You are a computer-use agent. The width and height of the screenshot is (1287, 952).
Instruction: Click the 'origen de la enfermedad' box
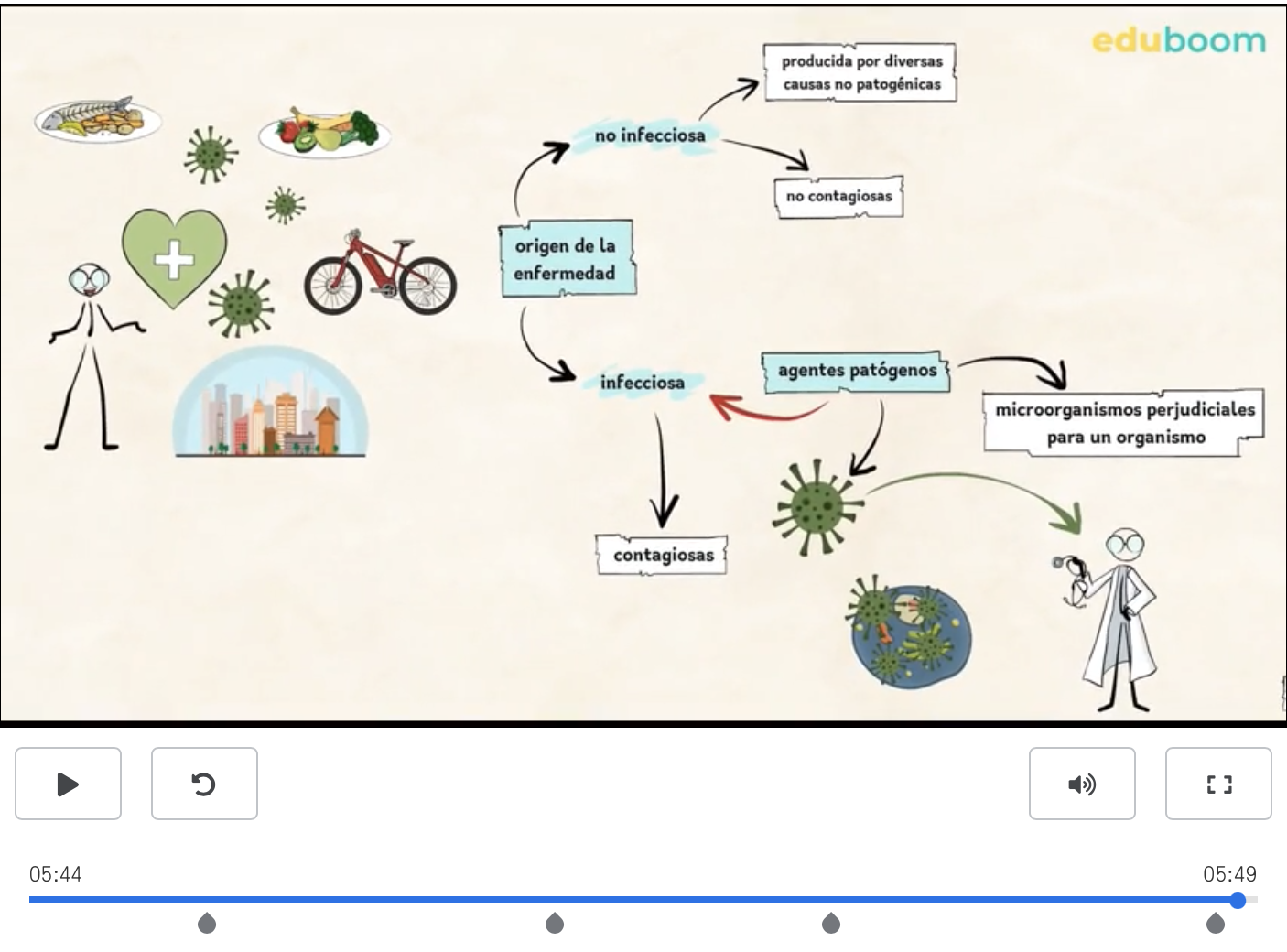(x=568, y=259)
